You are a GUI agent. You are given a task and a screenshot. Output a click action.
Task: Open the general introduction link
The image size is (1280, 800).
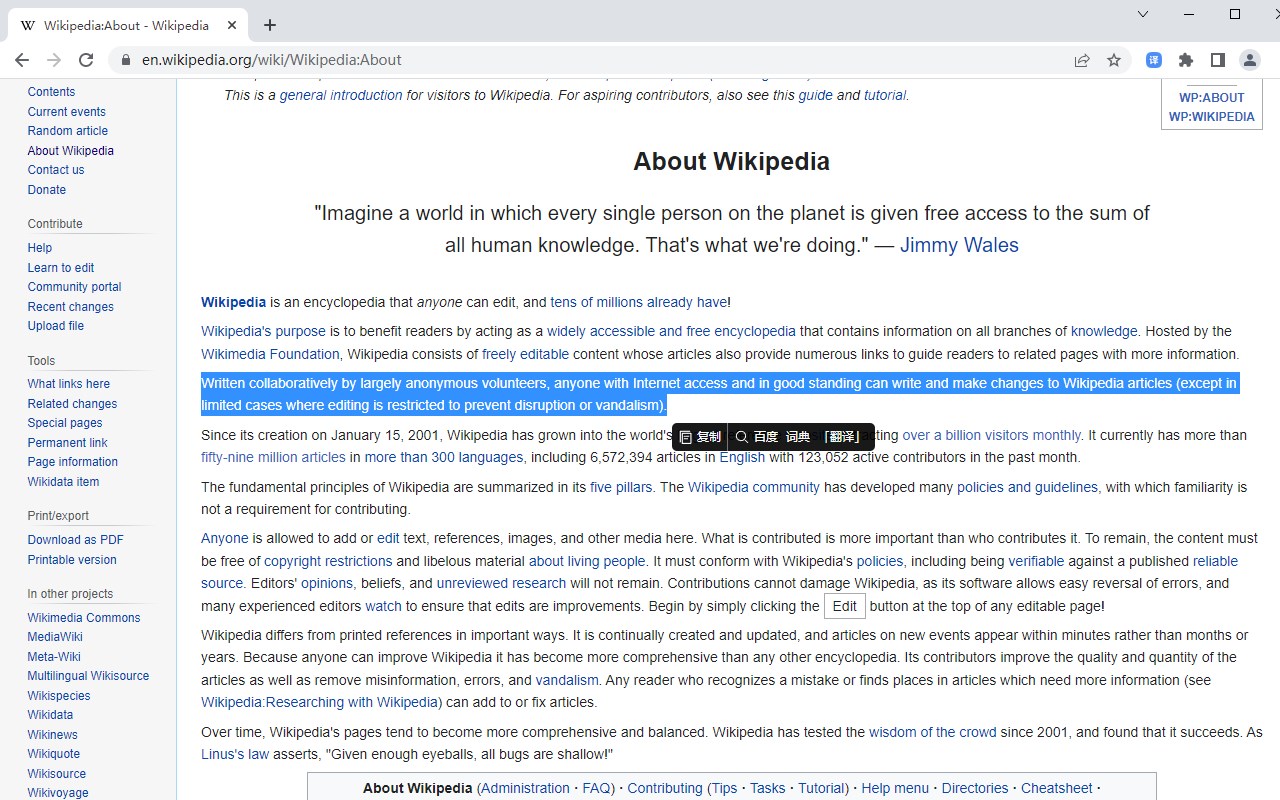coord(341,96)
